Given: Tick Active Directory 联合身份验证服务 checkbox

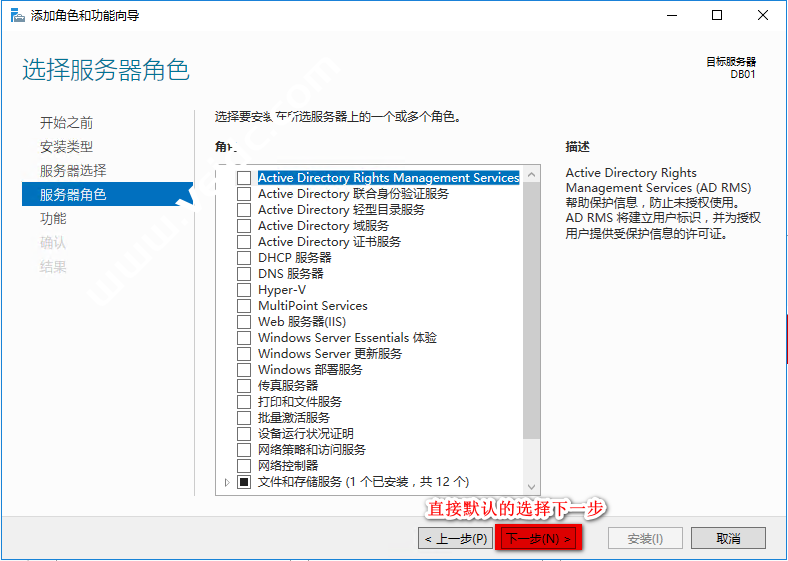Looking at the screenshot, I should pyautogui.click(x=244, y=194).
